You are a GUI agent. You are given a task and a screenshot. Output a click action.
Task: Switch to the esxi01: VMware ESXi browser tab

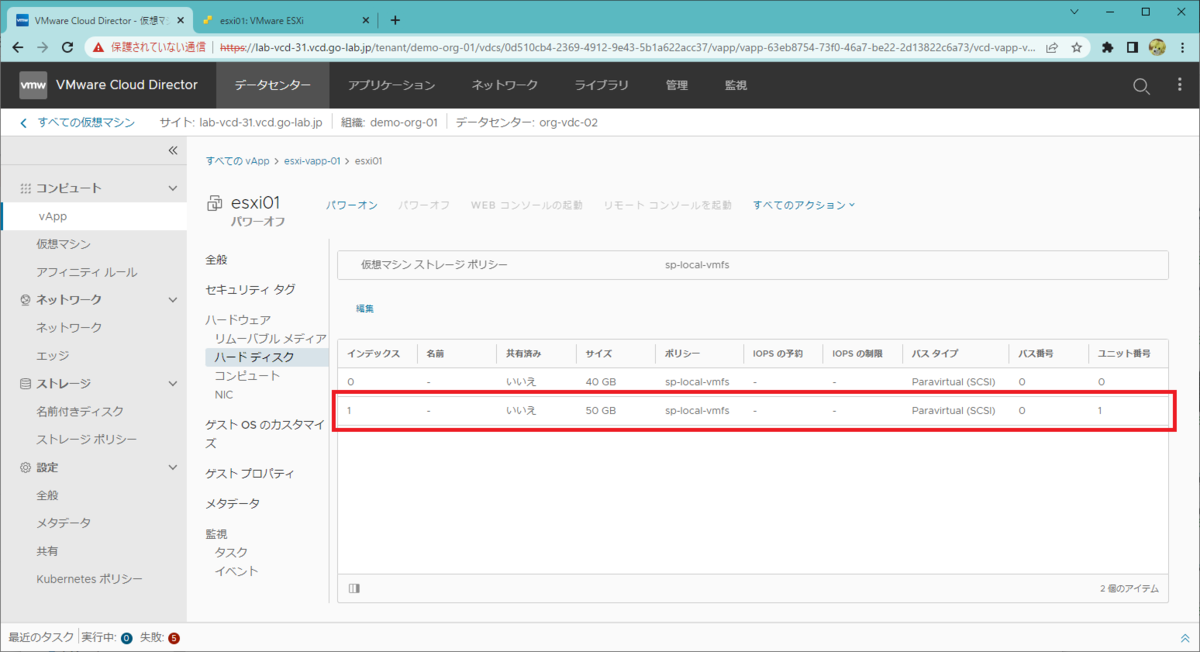pyautogui.click(x=284, y=20)
